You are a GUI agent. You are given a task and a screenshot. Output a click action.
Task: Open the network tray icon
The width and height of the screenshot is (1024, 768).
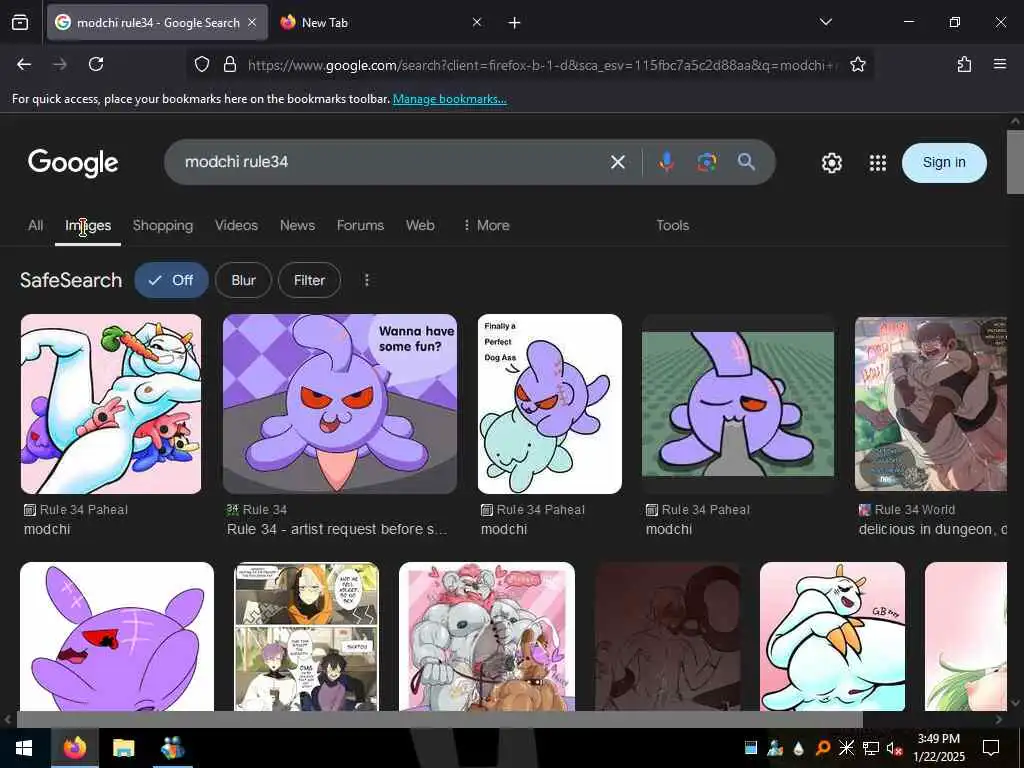[x=871, y=748]
